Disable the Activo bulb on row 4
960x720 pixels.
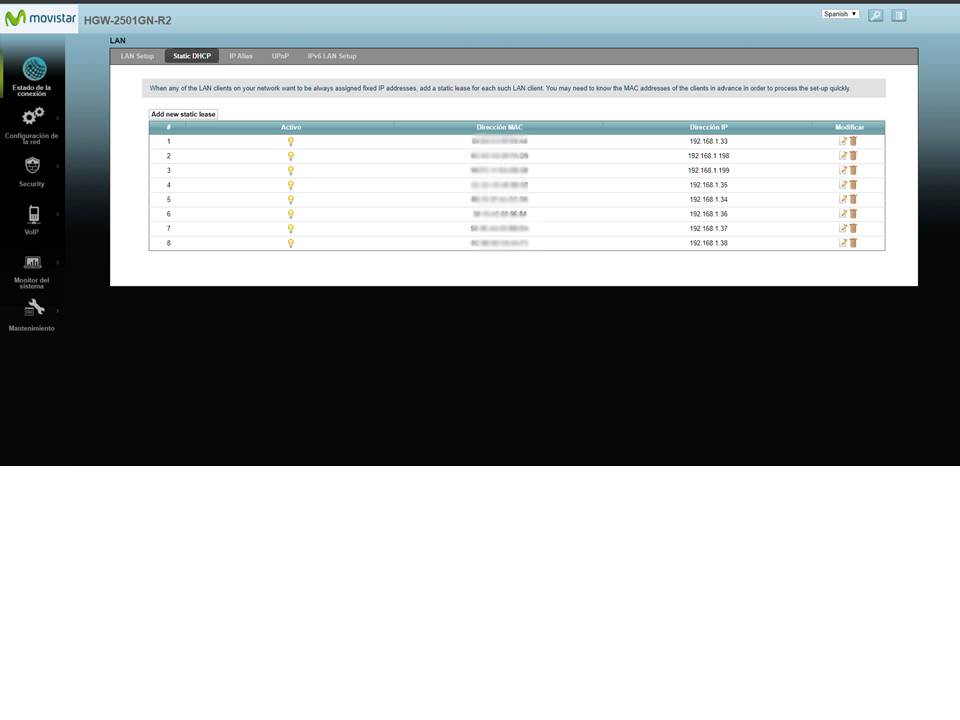(x=291, y=184)
